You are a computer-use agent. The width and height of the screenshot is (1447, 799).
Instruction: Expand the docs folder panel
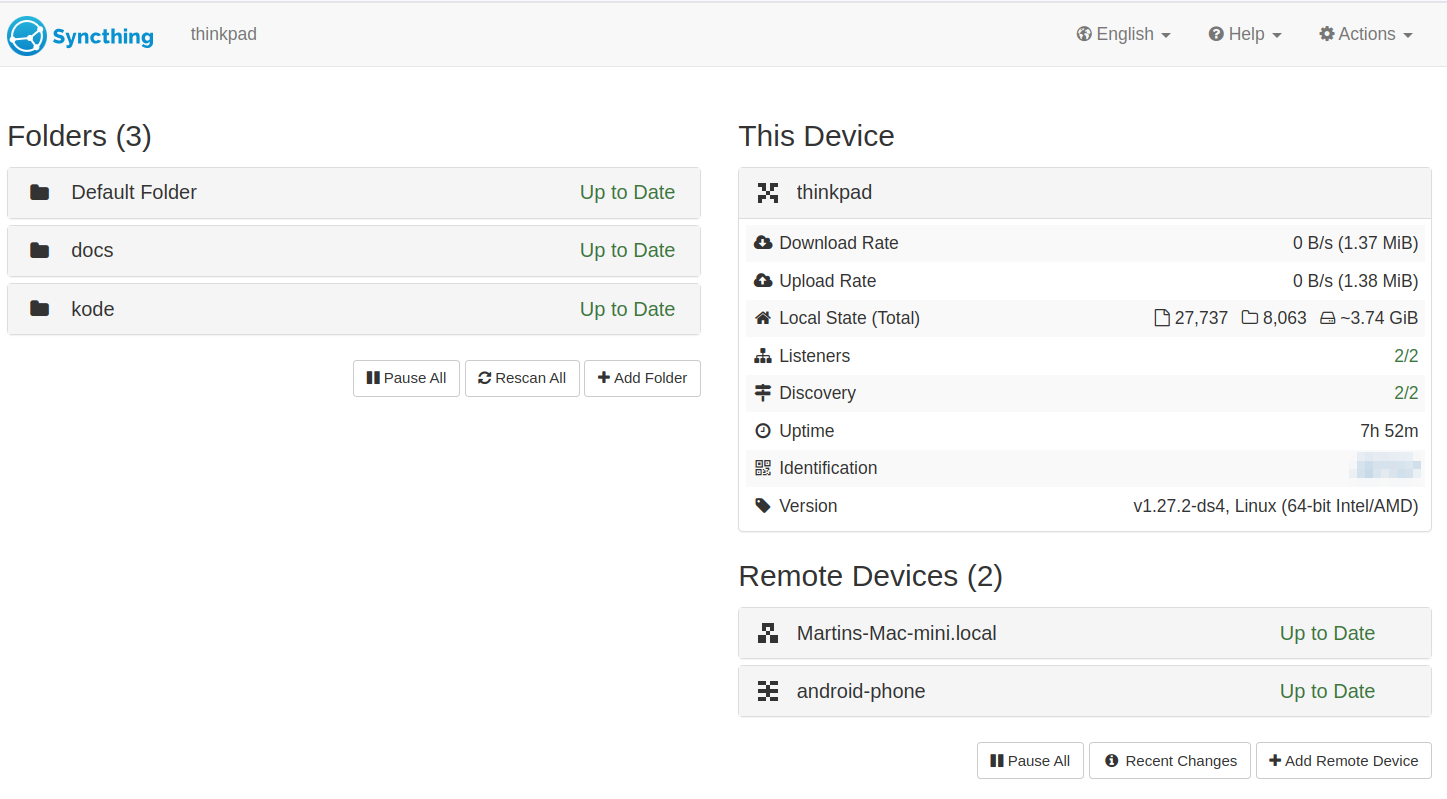pos(354,251)
